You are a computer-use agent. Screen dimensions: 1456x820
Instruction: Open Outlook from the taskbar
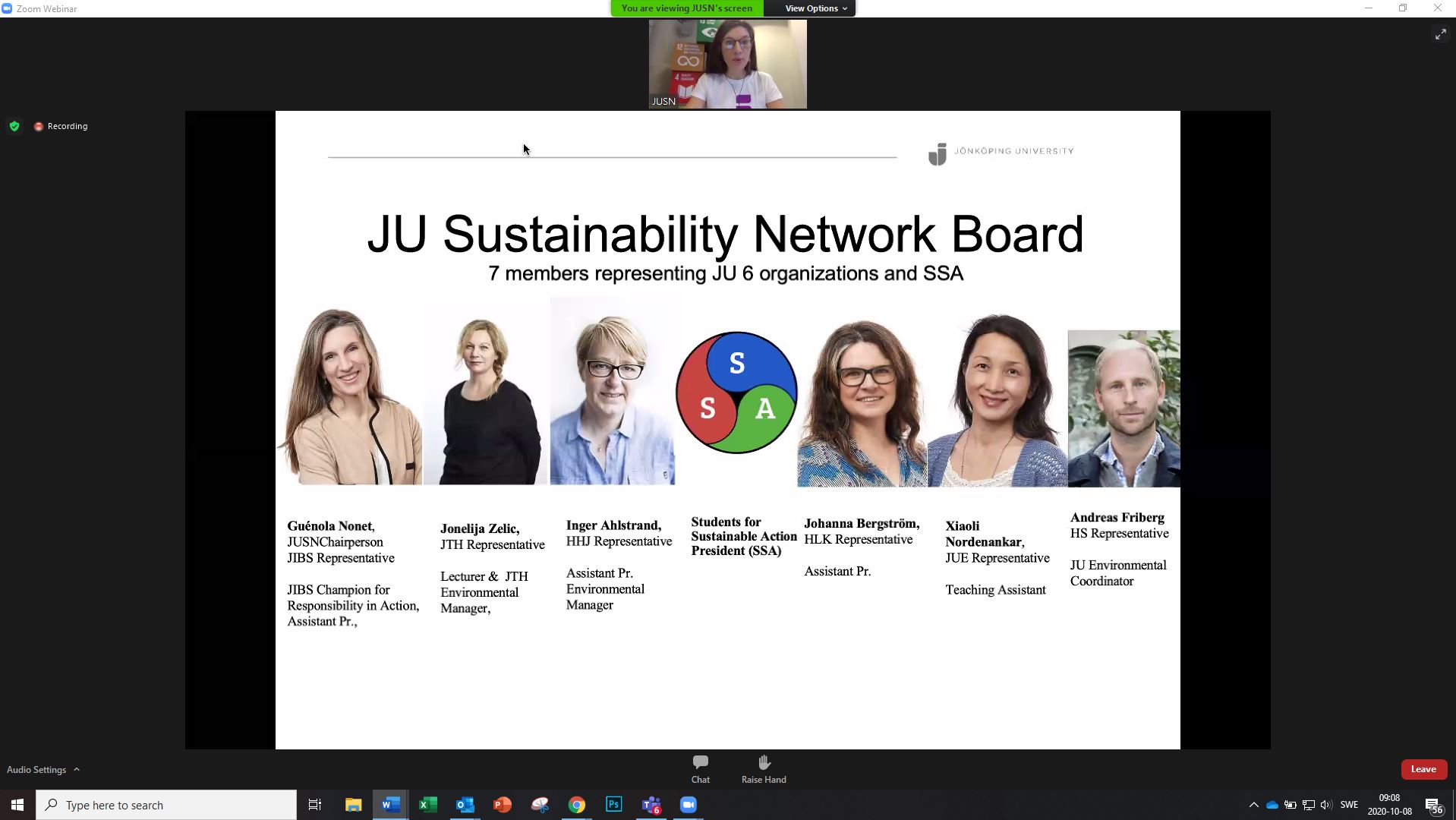pyautogui.click(x=465, y=805)
